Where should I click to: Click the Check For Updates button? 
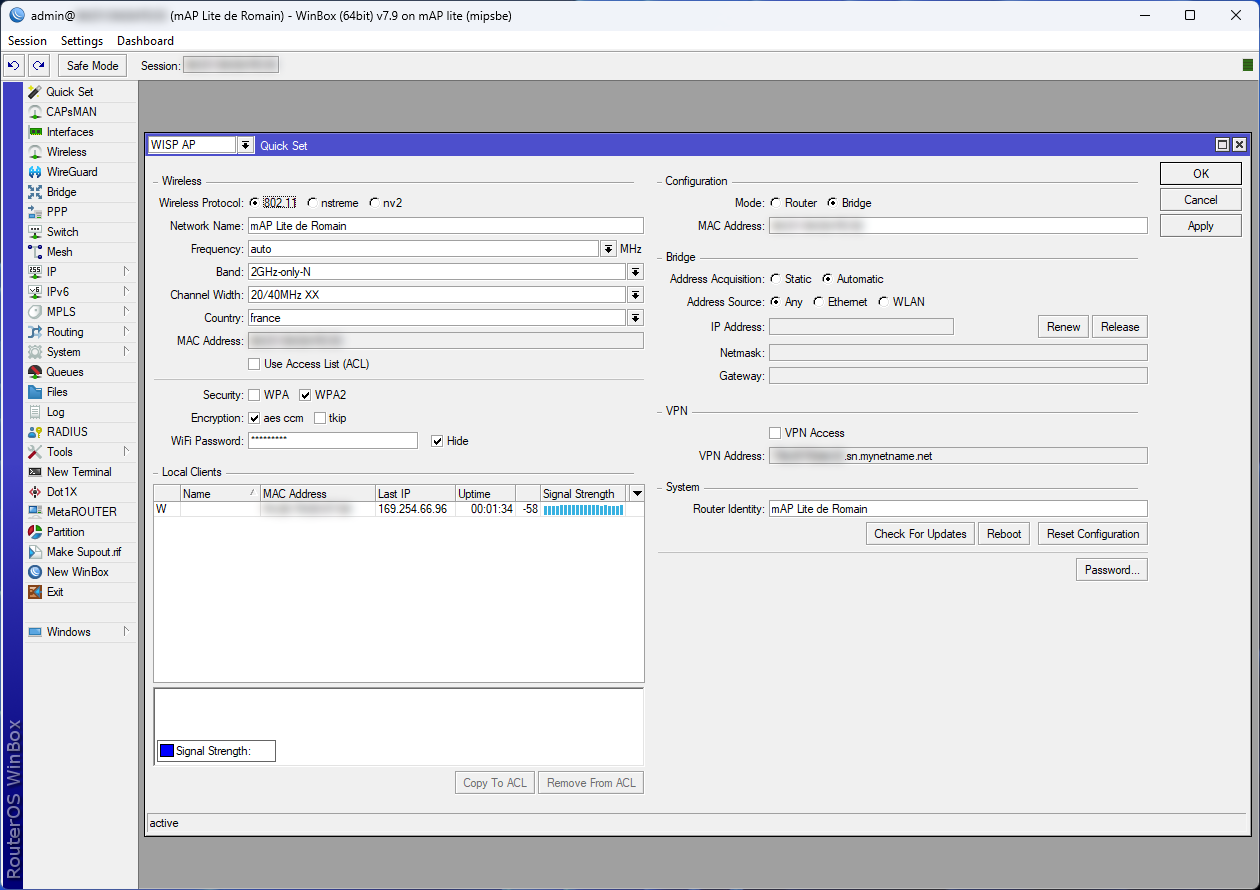tap(919, 534)
